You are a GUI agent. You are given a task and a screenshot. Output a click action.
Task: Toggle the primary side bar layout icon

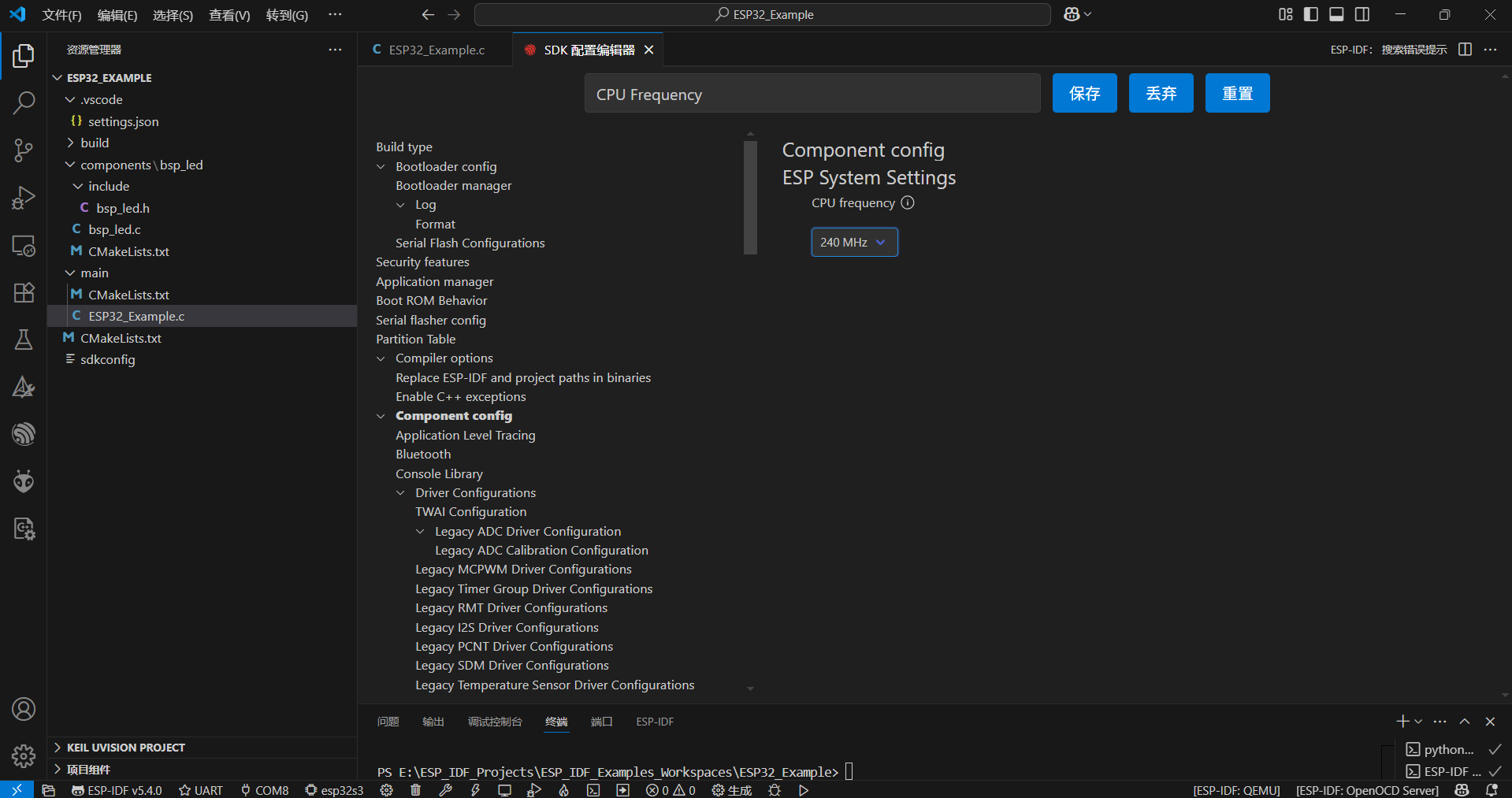pos(1311,14)
